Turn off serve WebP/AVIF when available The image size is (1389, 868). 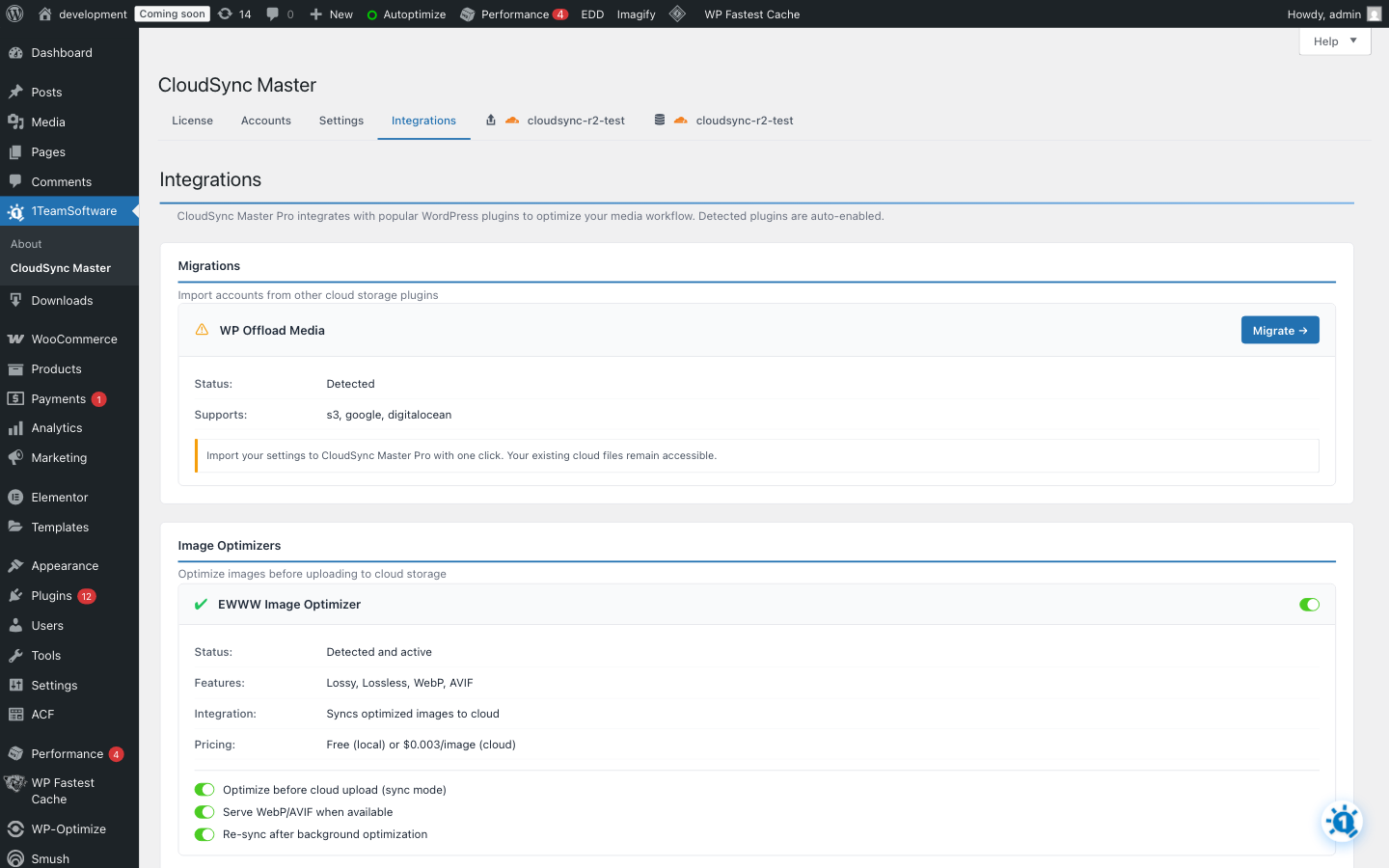pyautogui.click(x=204, y=812)
